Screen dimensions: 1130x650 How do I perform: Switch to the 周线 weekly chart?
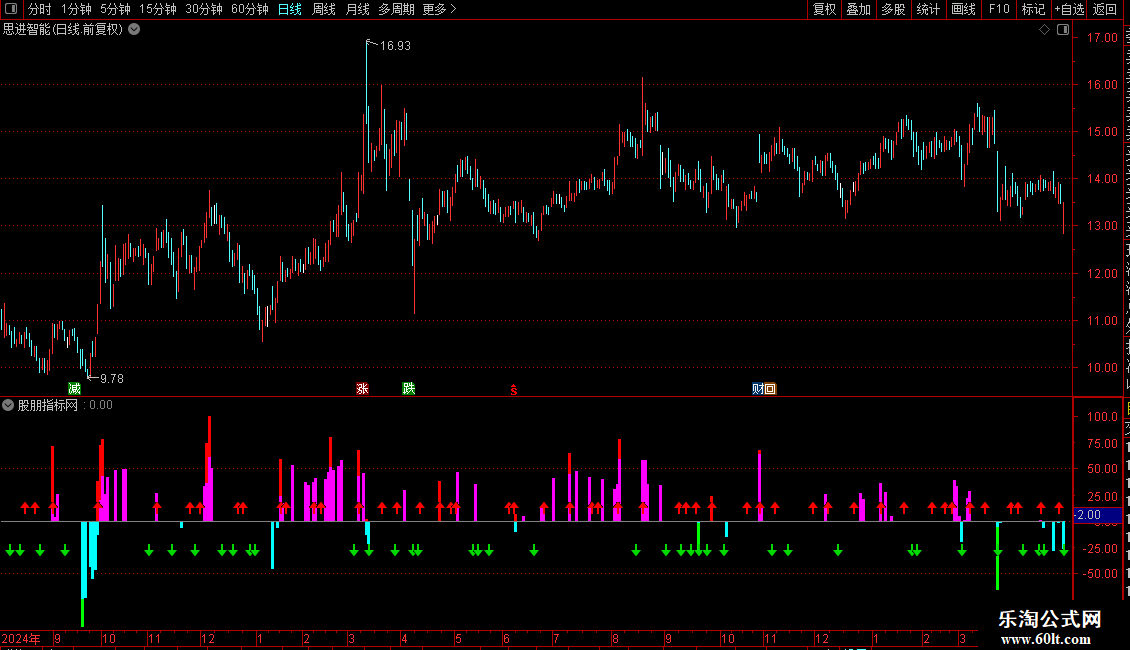pos(324,9)
